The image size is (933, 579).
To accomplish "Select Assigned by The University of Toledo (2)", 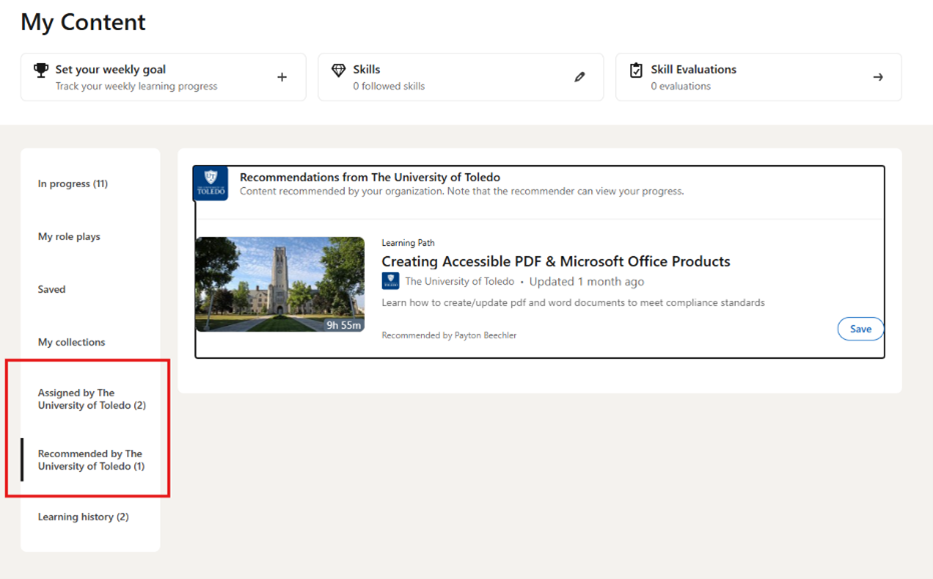I will [92, 399].
